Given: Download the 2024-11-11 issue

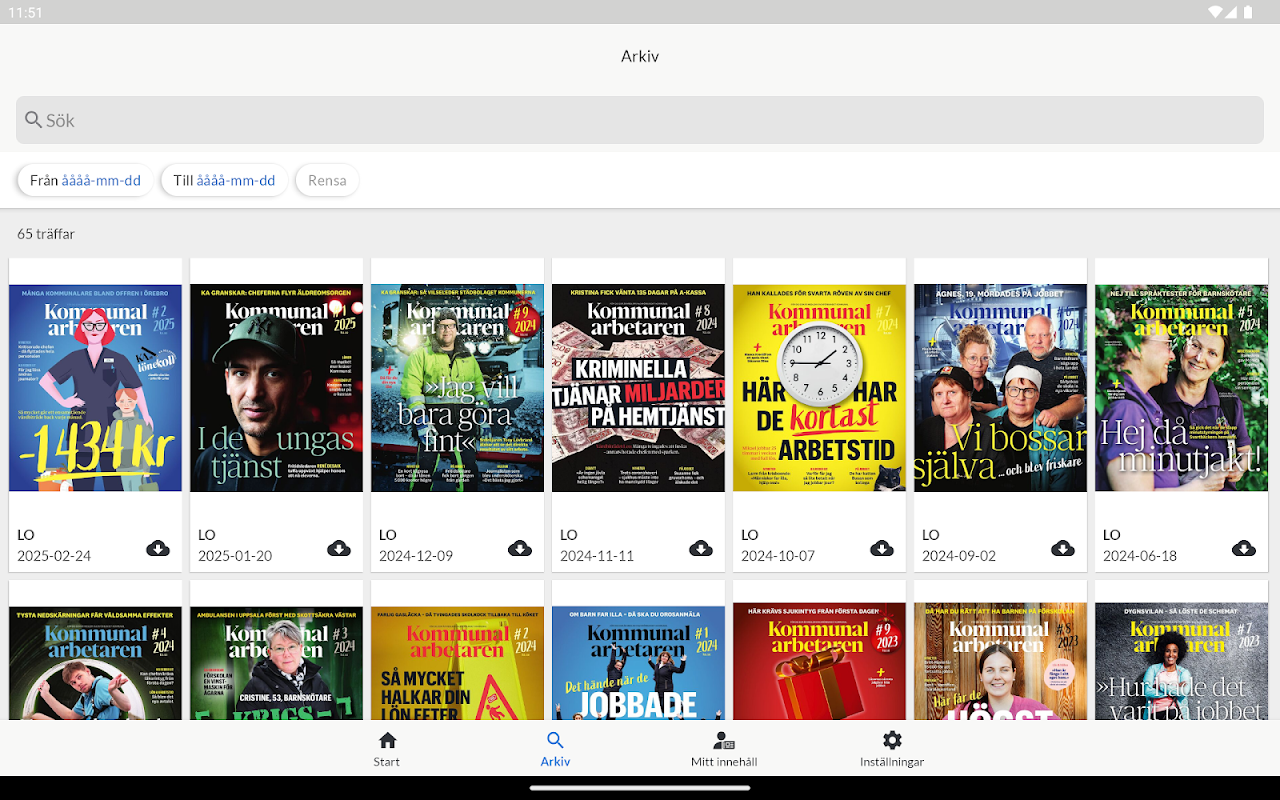Looking at the screenshot, I should 701,548.
